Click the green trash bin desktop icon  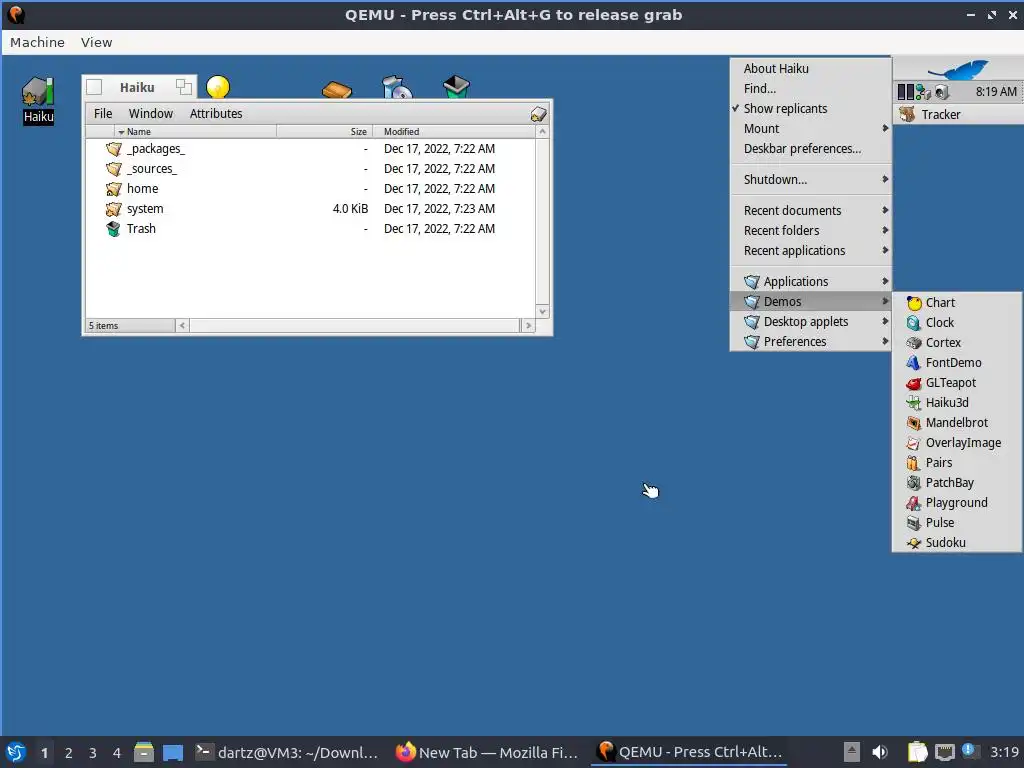456,87
